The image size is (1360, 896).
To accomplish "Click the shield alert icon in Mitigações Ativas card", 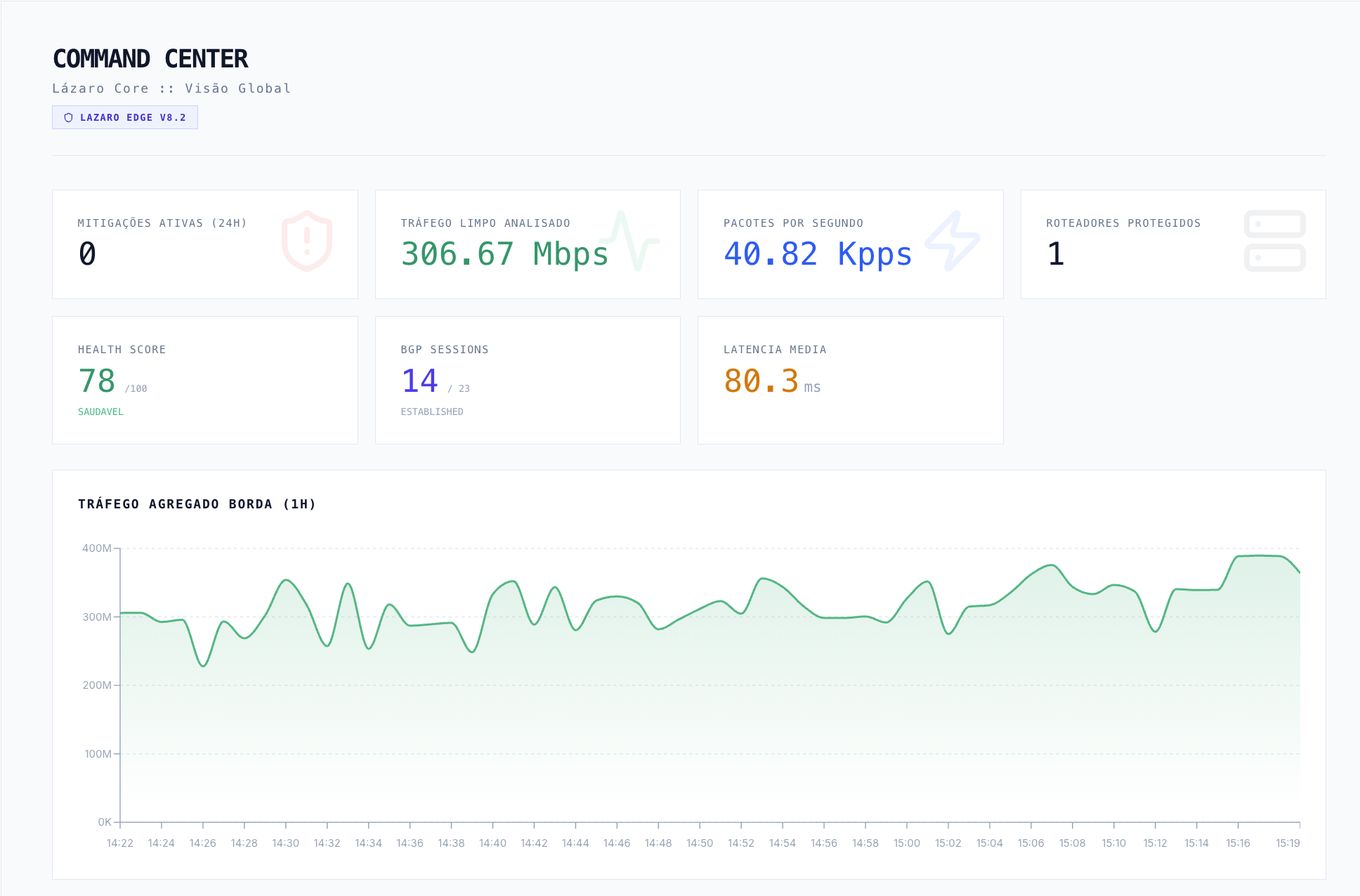I will (307, 241).
